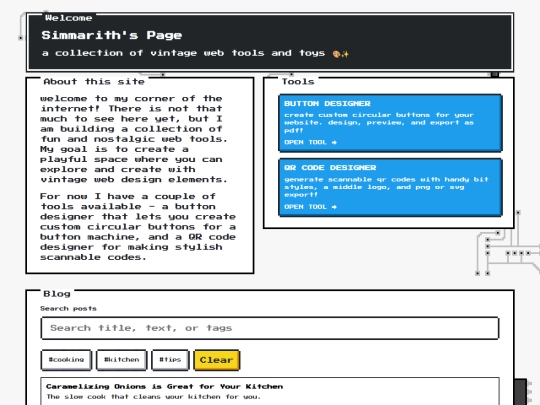The image size is (540, 405).
Task: Click the QR Code Designer description text
Action: [x=386, y=187]
